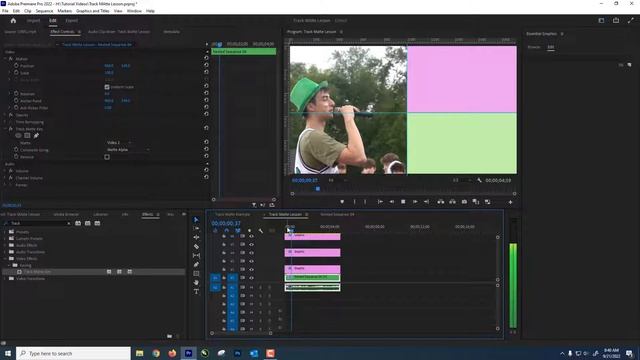640x360 pixels.
Task: Collapse Track Matte Key effect
Action: coord(5,129)
